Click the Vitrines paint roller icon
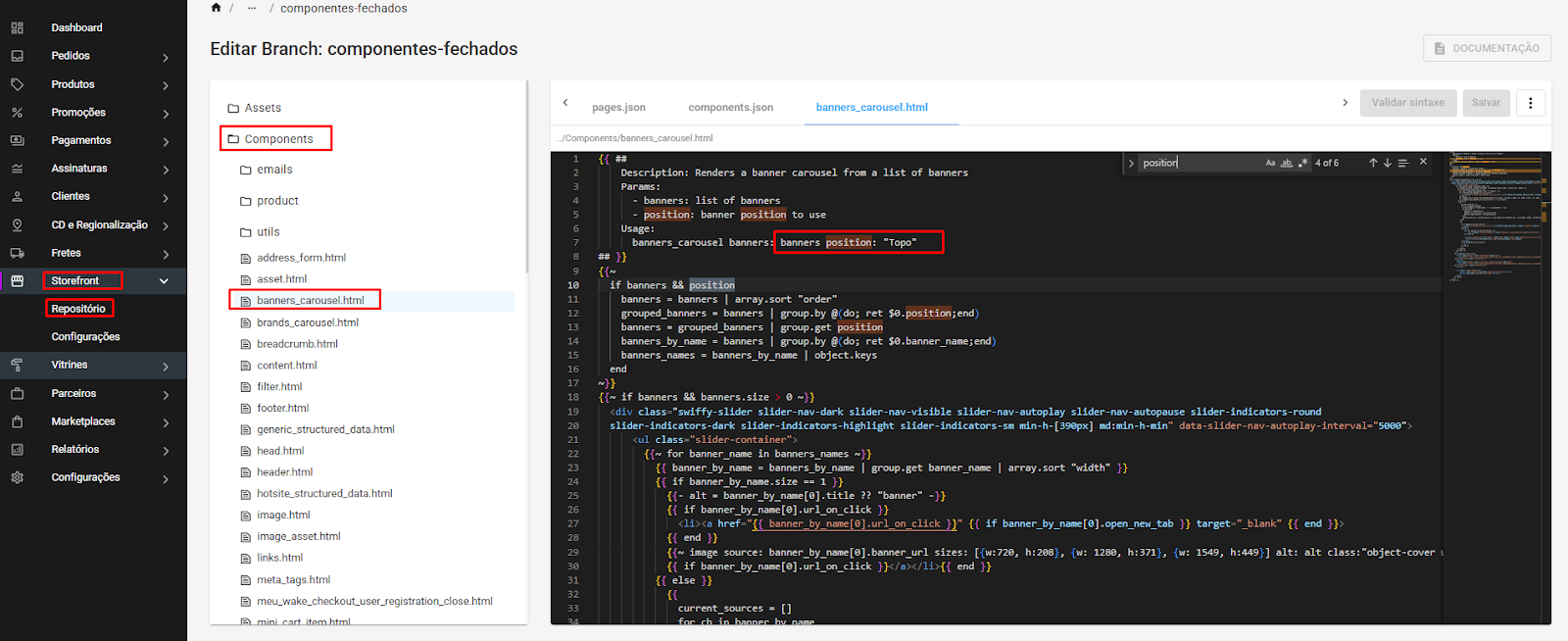The height and width of the screenshot is (641, 1568). pos(17,365)
